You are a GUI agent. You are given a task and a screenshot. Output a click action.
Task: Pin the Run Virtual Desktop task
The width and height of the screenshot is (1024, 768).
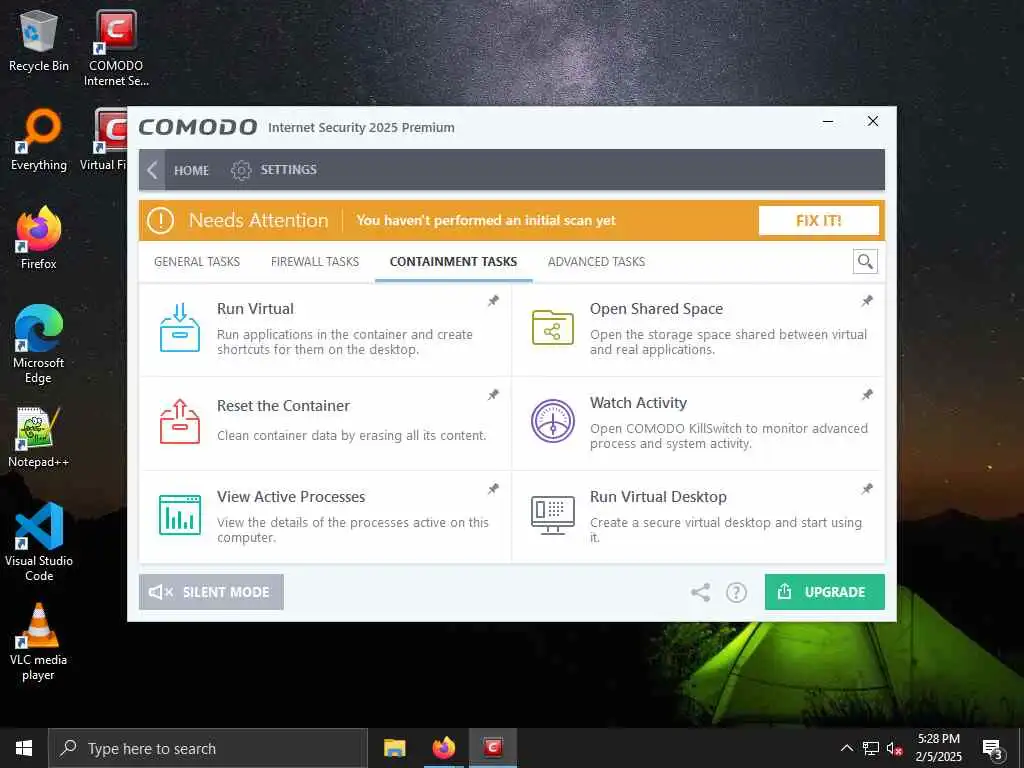coord(867,488)
